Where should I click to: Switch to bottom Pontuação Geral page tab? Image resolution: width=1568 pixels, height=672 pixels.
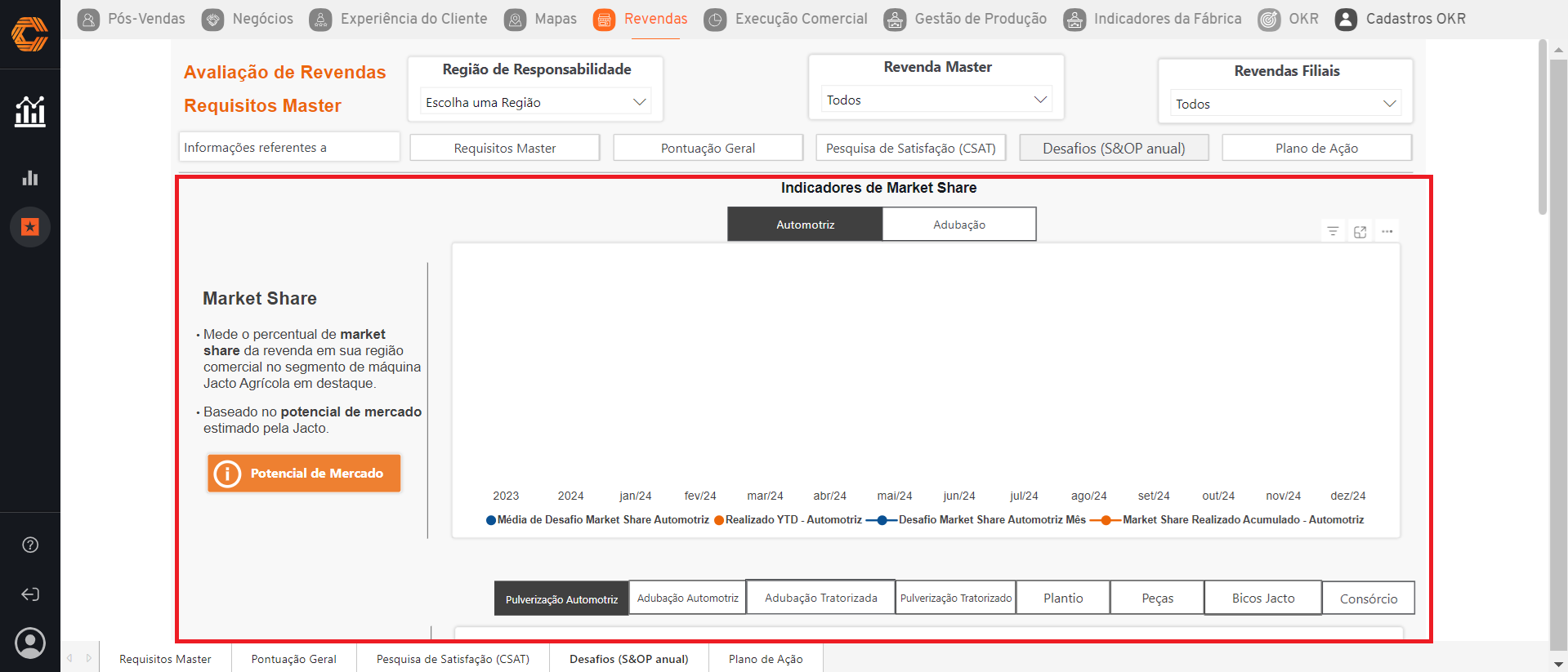(293, 659)
